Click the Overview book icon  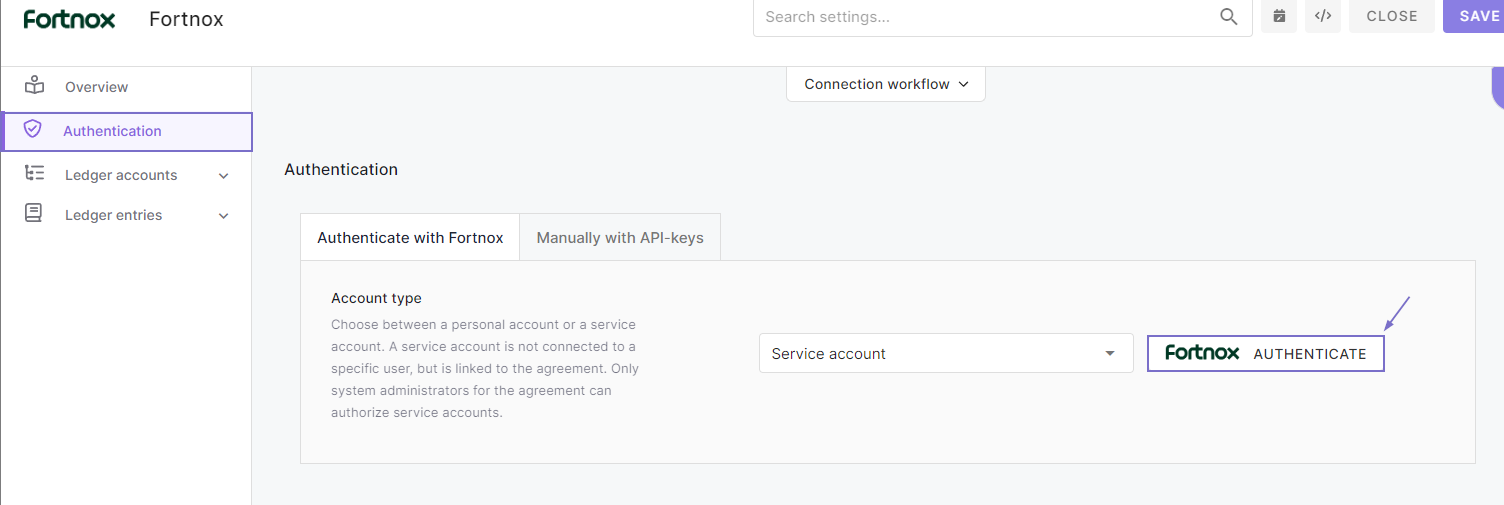(x=35, y=85)
